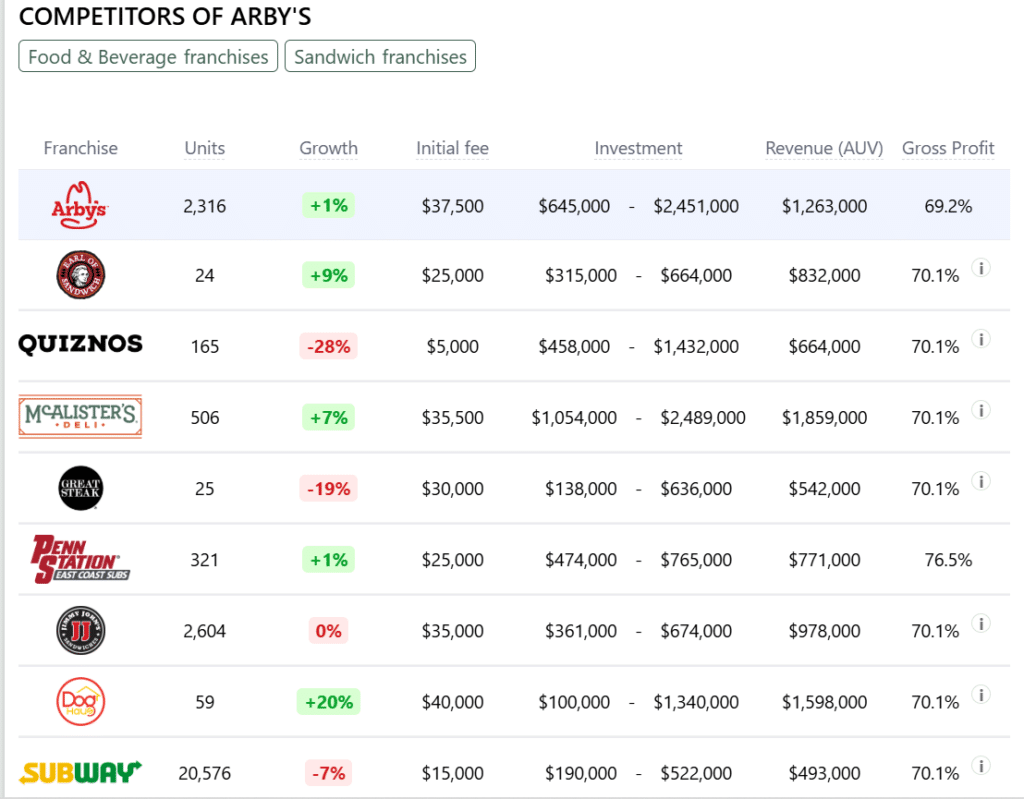Click minimum investment $1,054,000
Screen dimensions: 1024x799
coord(574,418)
